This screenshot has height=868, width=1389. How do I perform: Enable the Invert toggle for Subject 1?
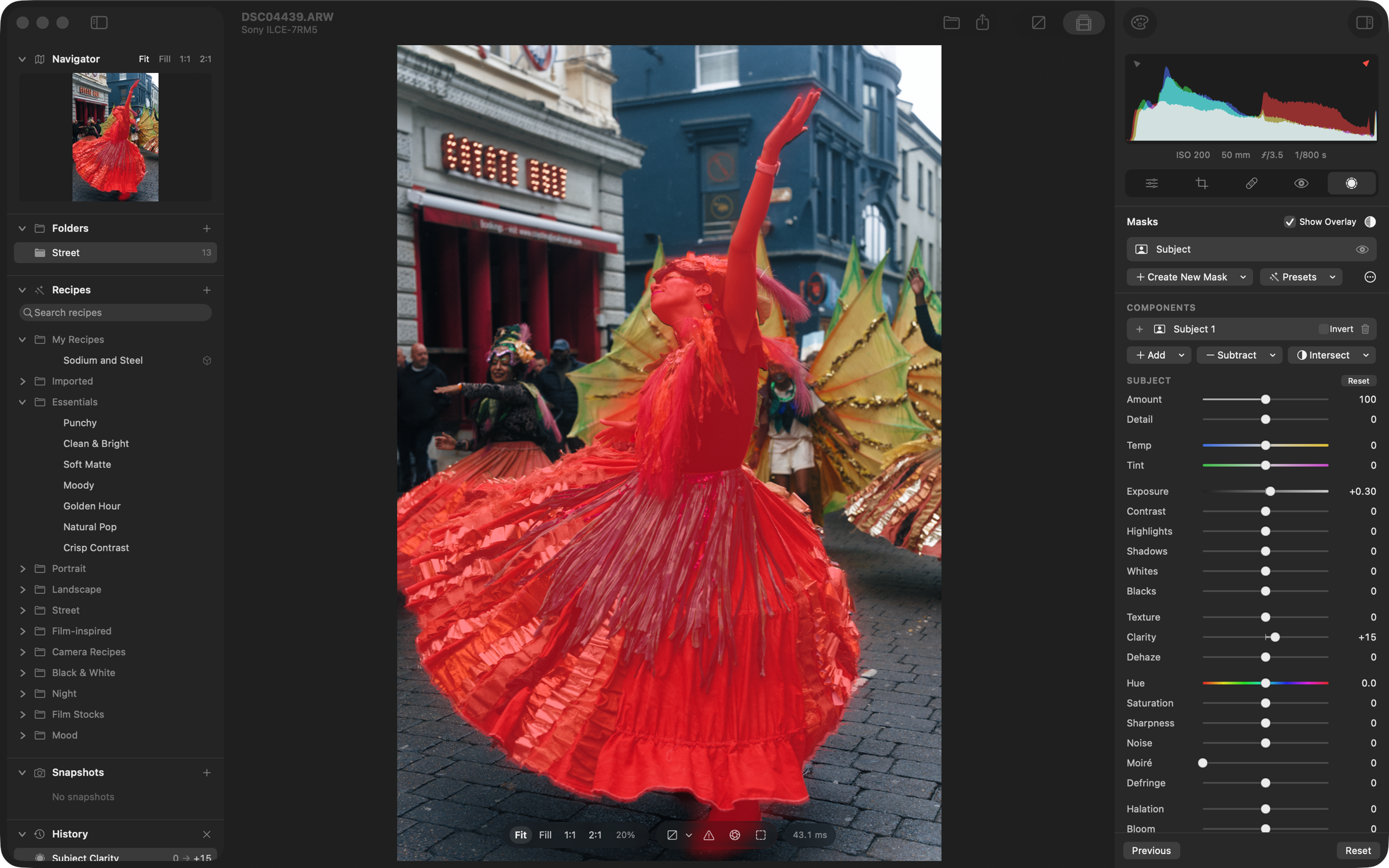(x=1323, y=329)
